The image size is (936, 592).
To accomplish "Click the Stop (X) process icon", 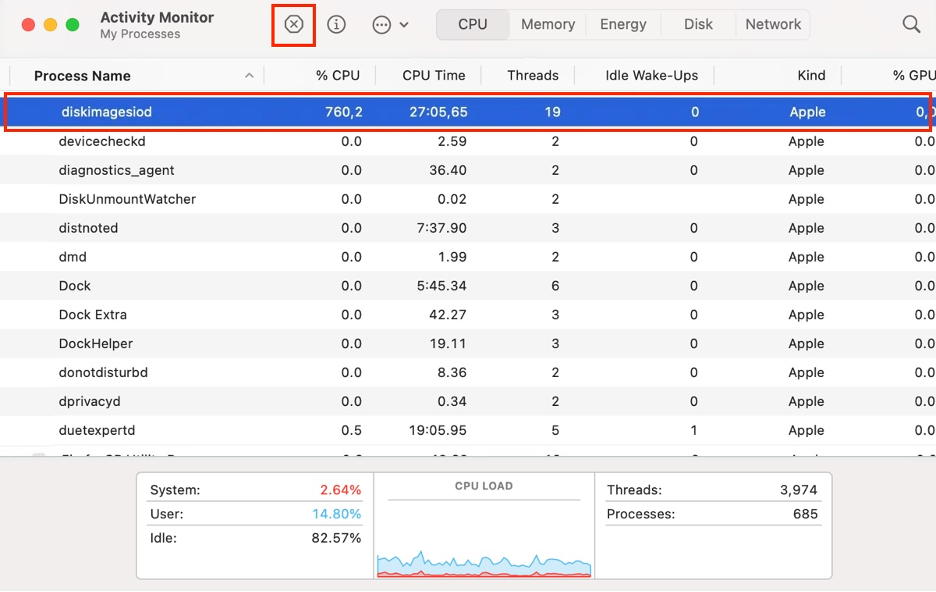I will click(x=293, y=24).
